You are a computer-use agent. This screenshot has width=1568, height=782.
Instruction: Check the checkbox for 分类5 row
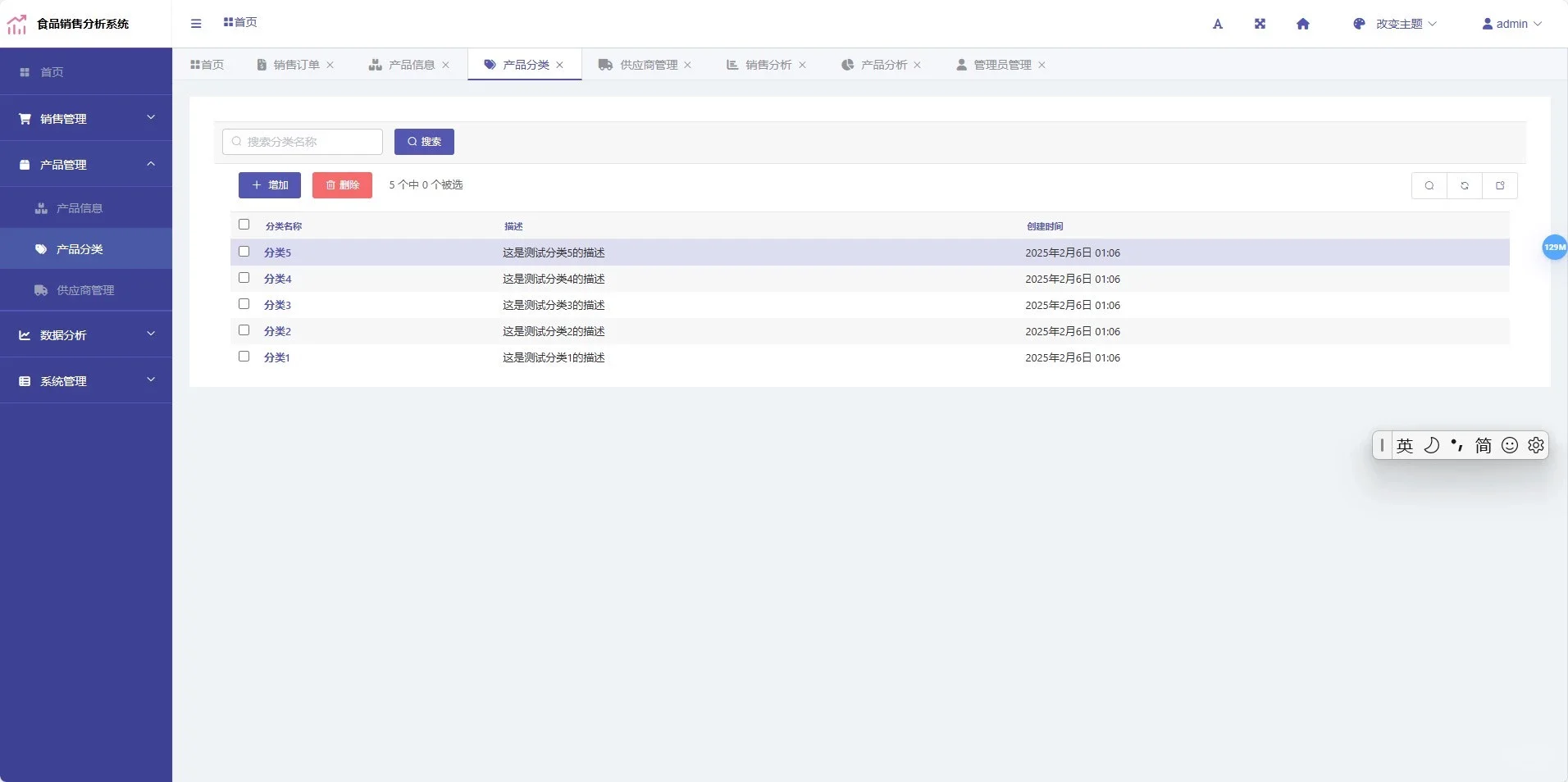(244, 252)
